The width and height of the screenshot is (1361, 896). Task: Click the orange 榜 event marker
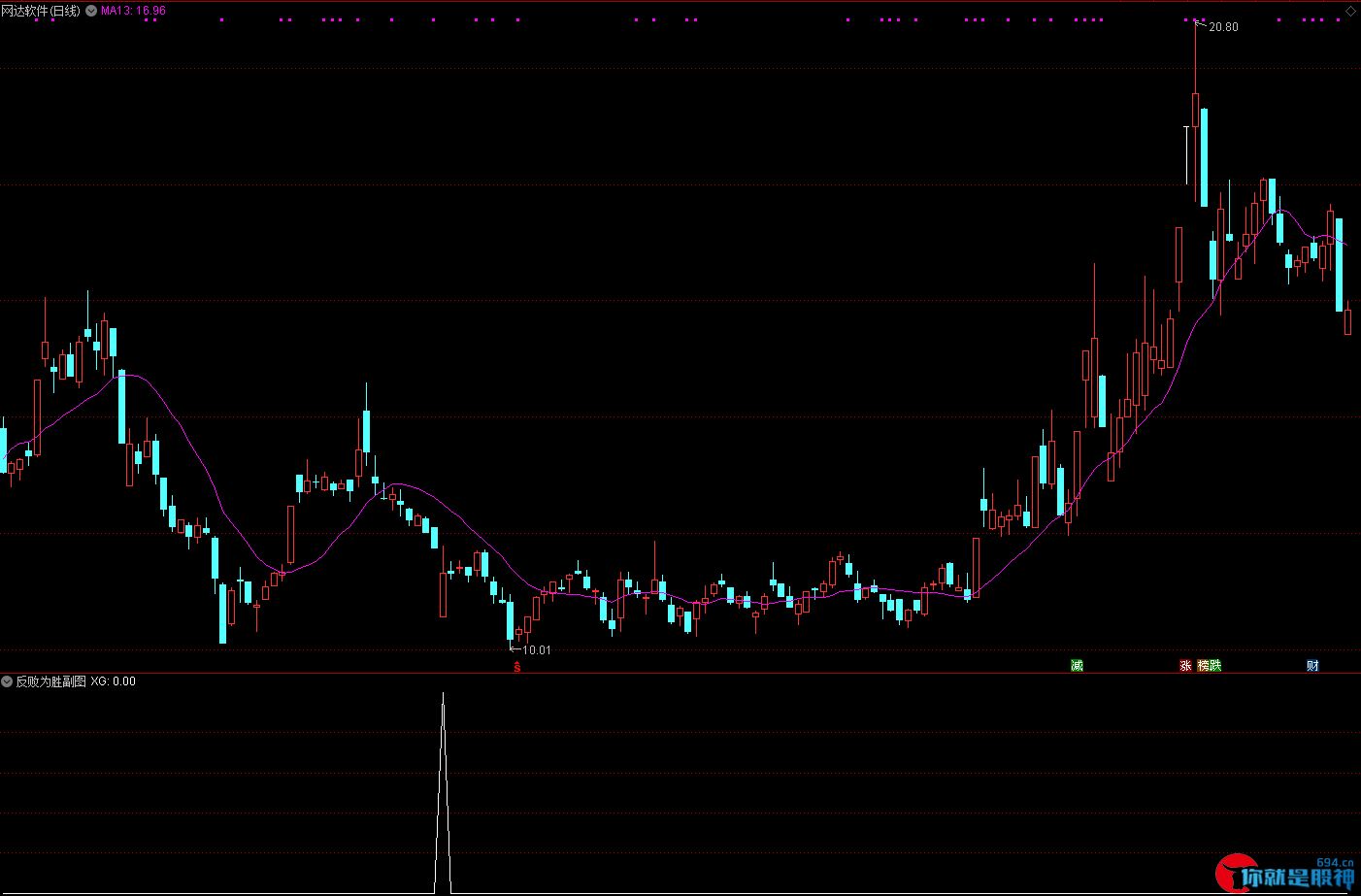click(1204, 665)
